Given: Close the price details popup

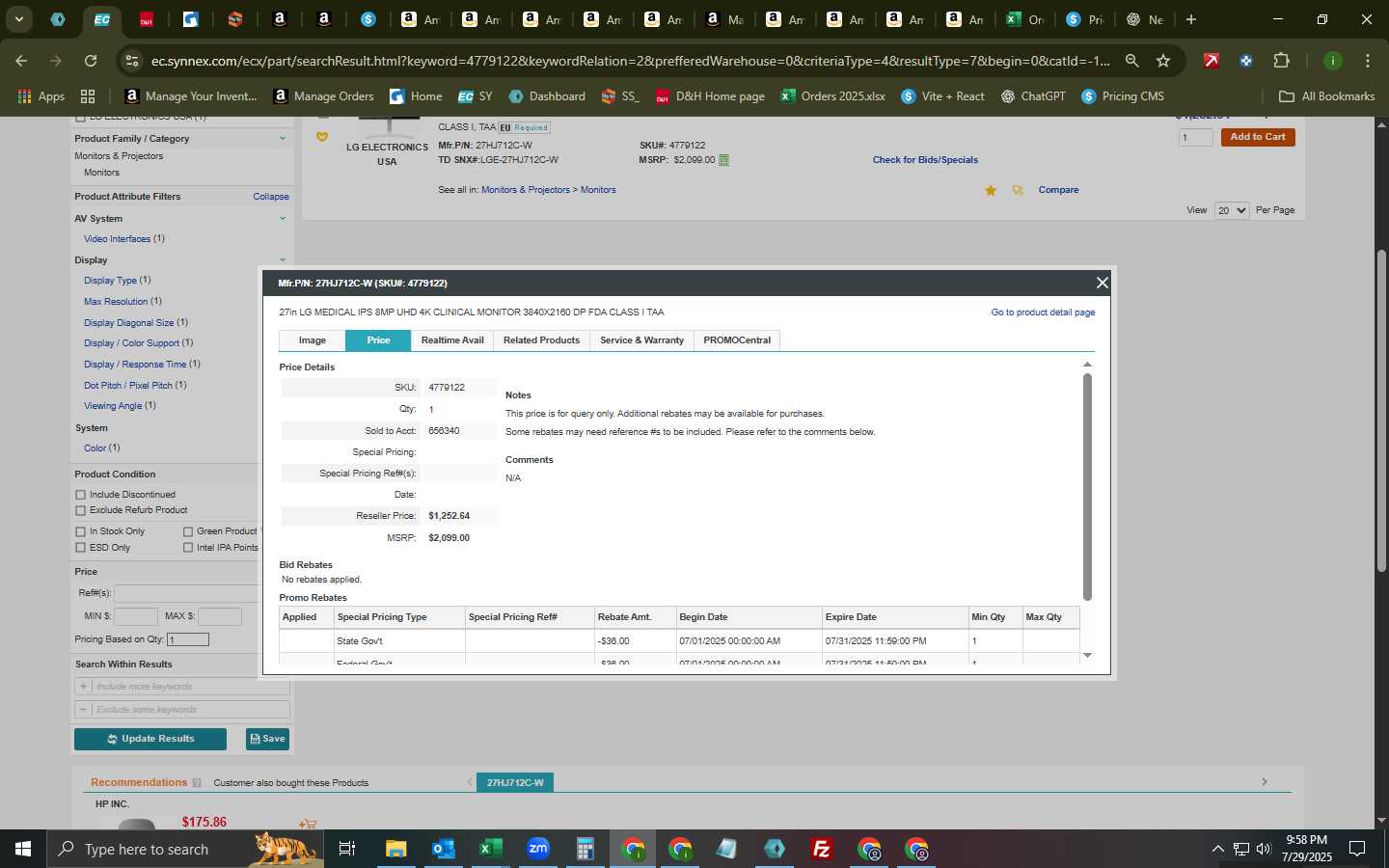Looking at the screenshot, I should [1102, 283].
